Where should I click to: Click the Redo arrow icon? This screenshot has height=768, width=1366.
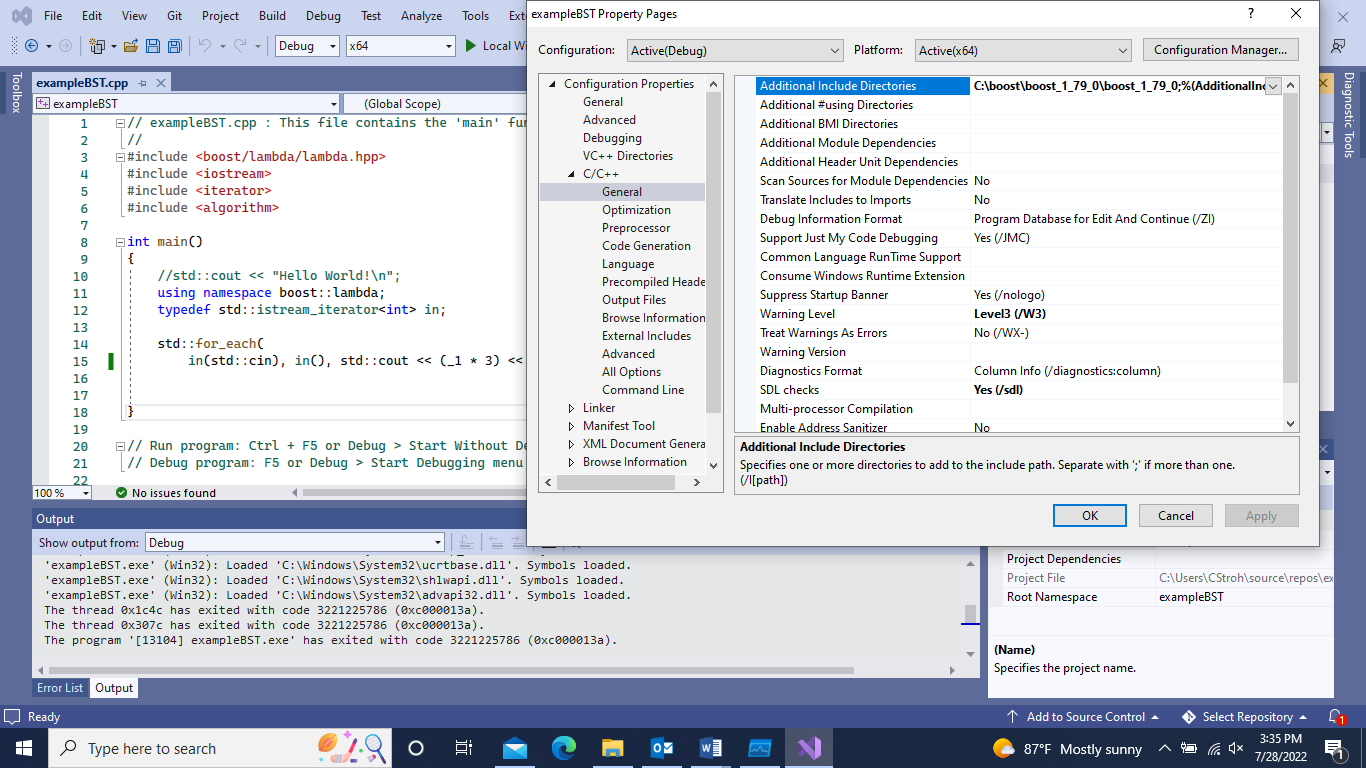(x=240, y=46)
